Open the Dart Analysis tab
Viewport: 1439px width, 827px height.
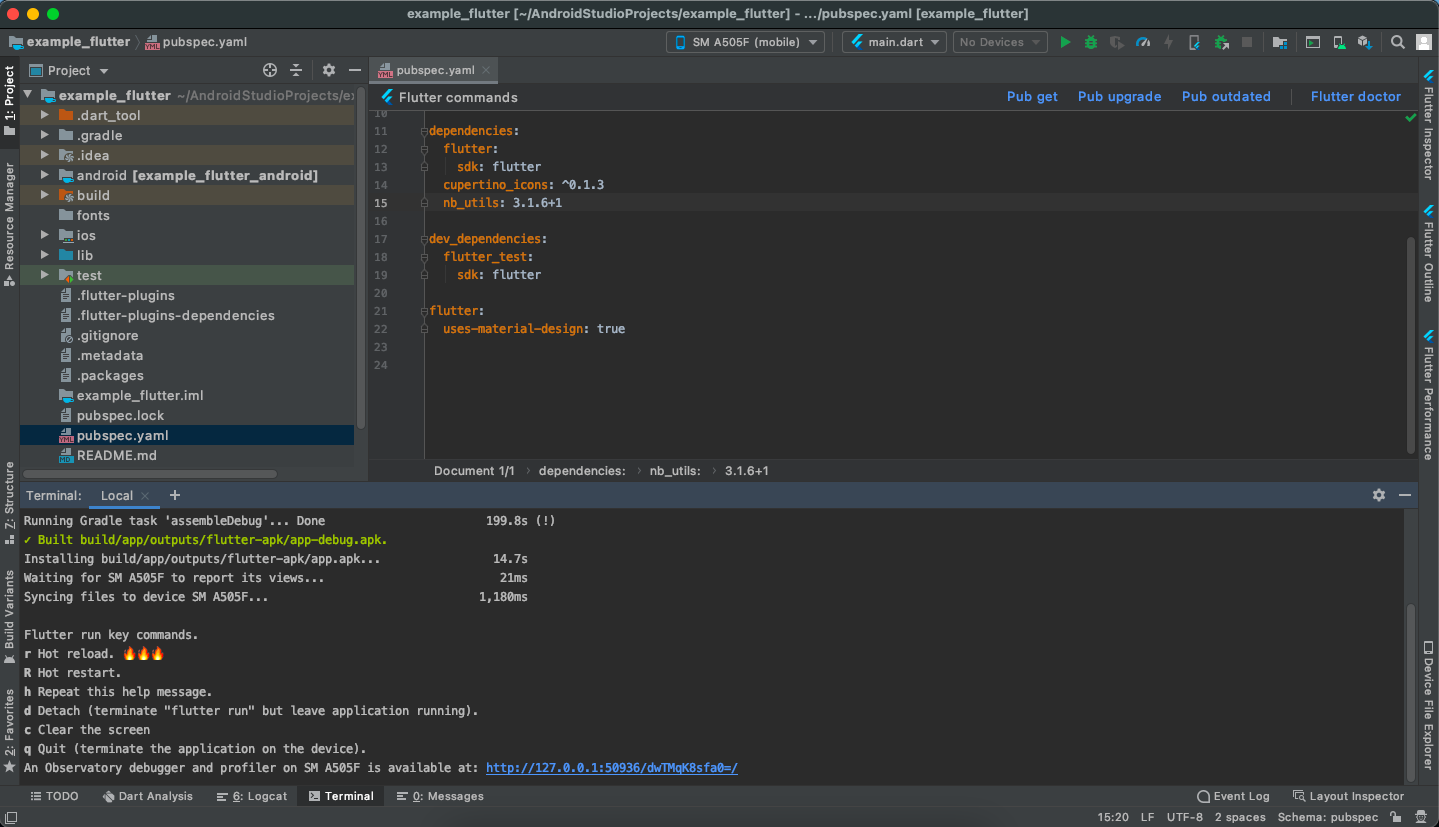(147, 796)
